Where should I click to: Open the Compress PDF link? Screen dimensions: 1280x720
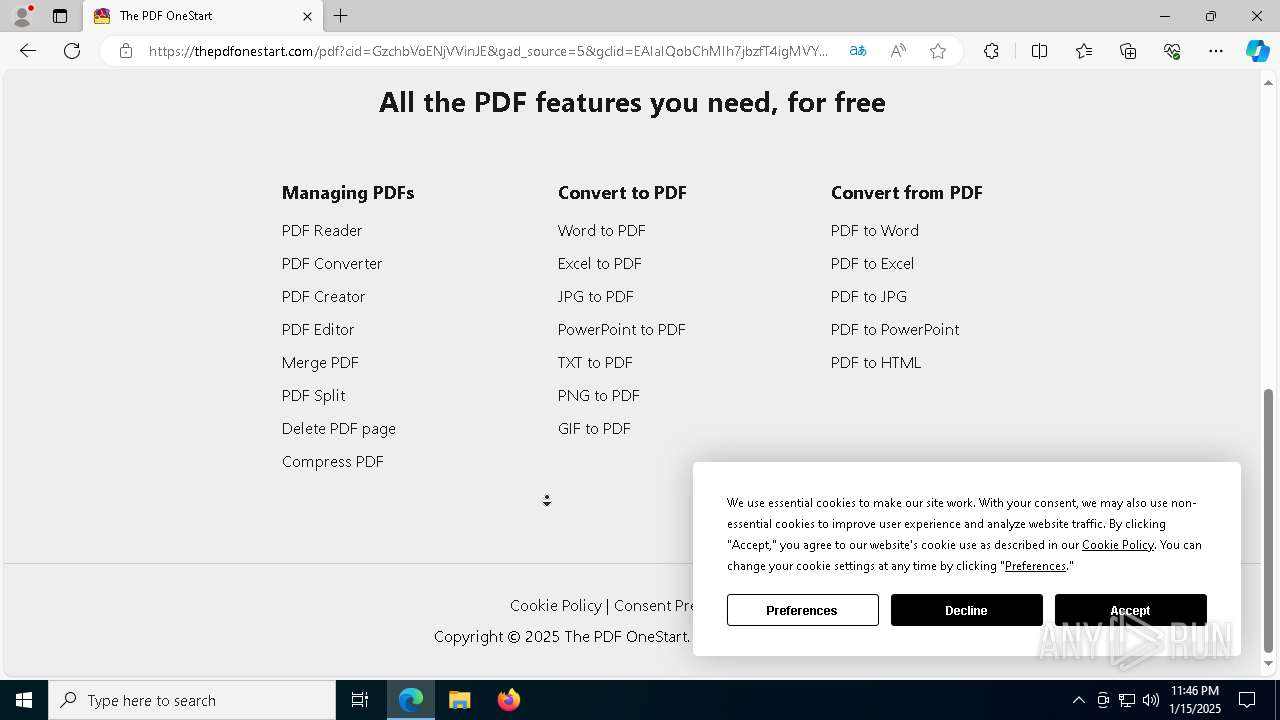coord(333,461)
